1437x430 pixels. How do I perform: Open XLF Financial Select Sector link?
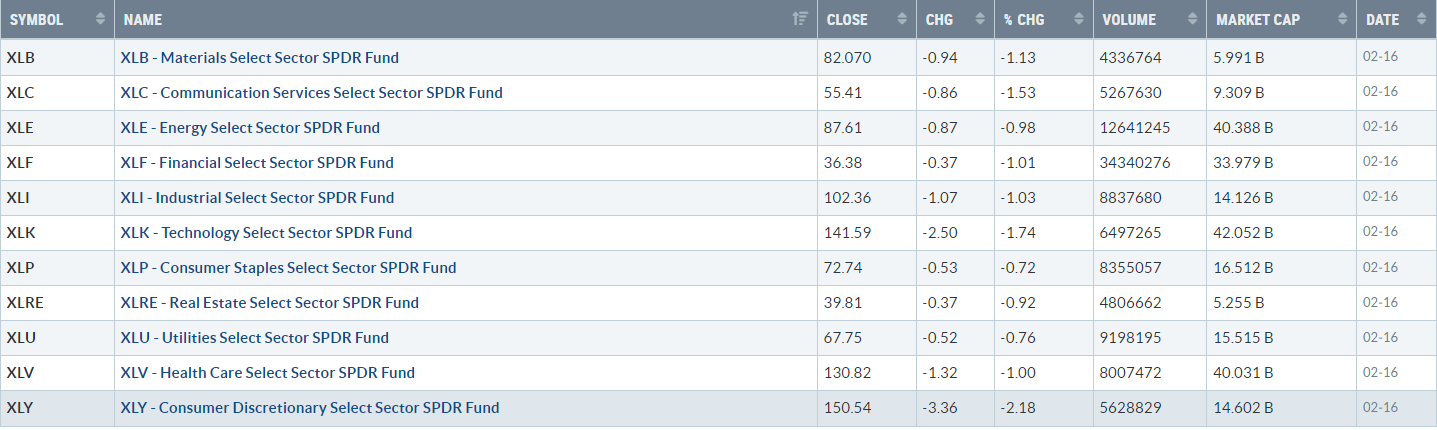click(x=257, y=163)
